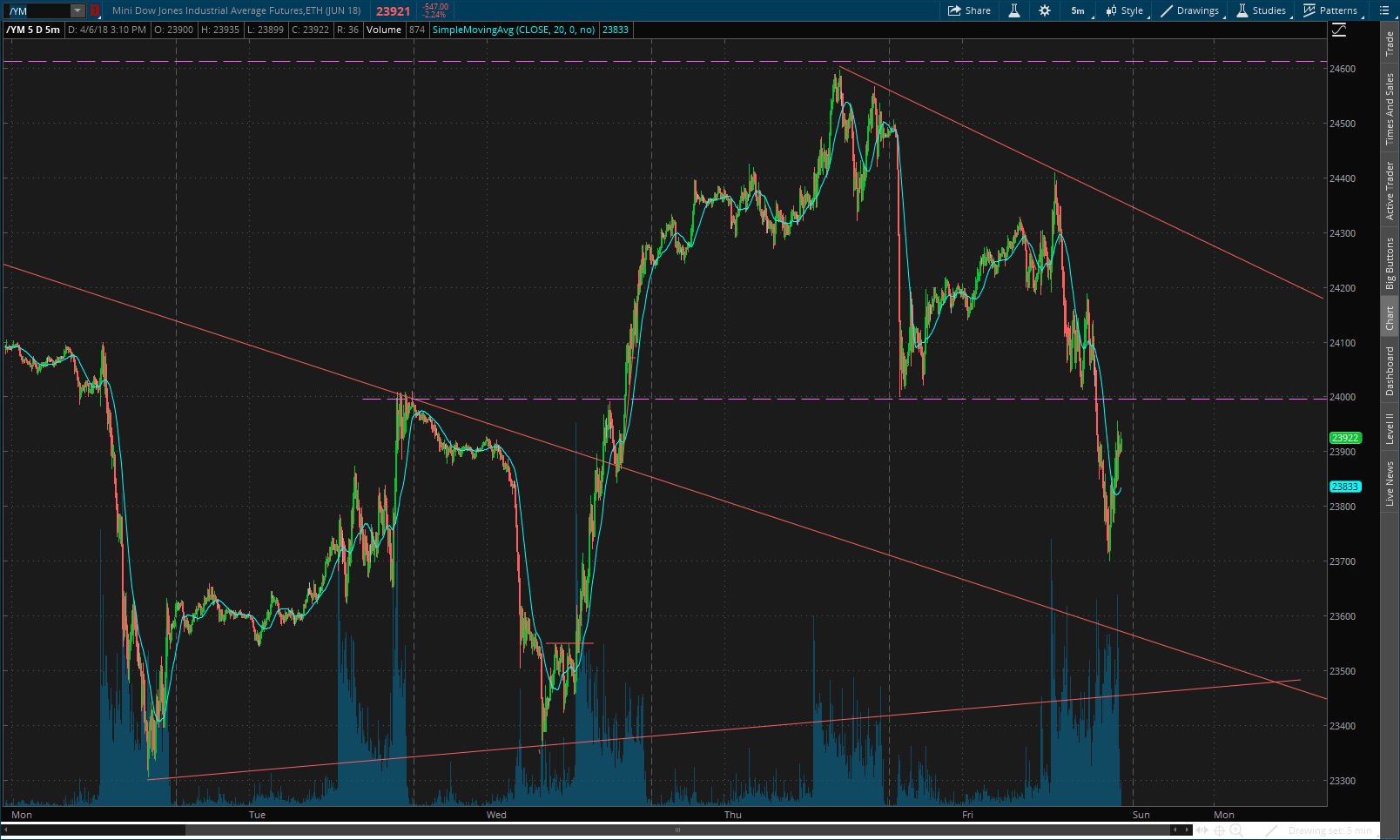1400x840 pixels.
Task: Open the Patterns menu
Action: (1330, 10)
